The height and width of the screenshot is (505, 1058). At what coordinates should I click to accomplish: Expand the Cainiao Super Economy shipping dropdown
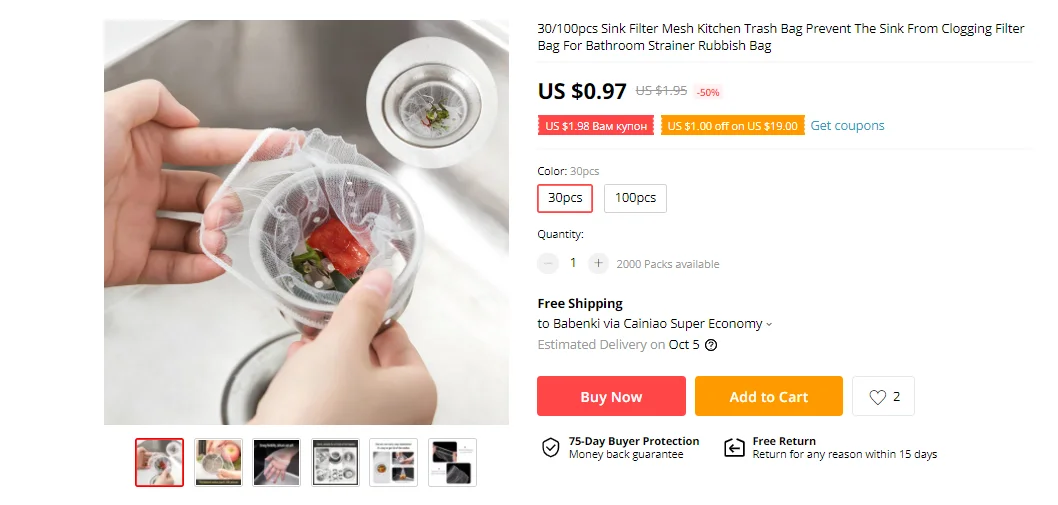tap(769, 324)
